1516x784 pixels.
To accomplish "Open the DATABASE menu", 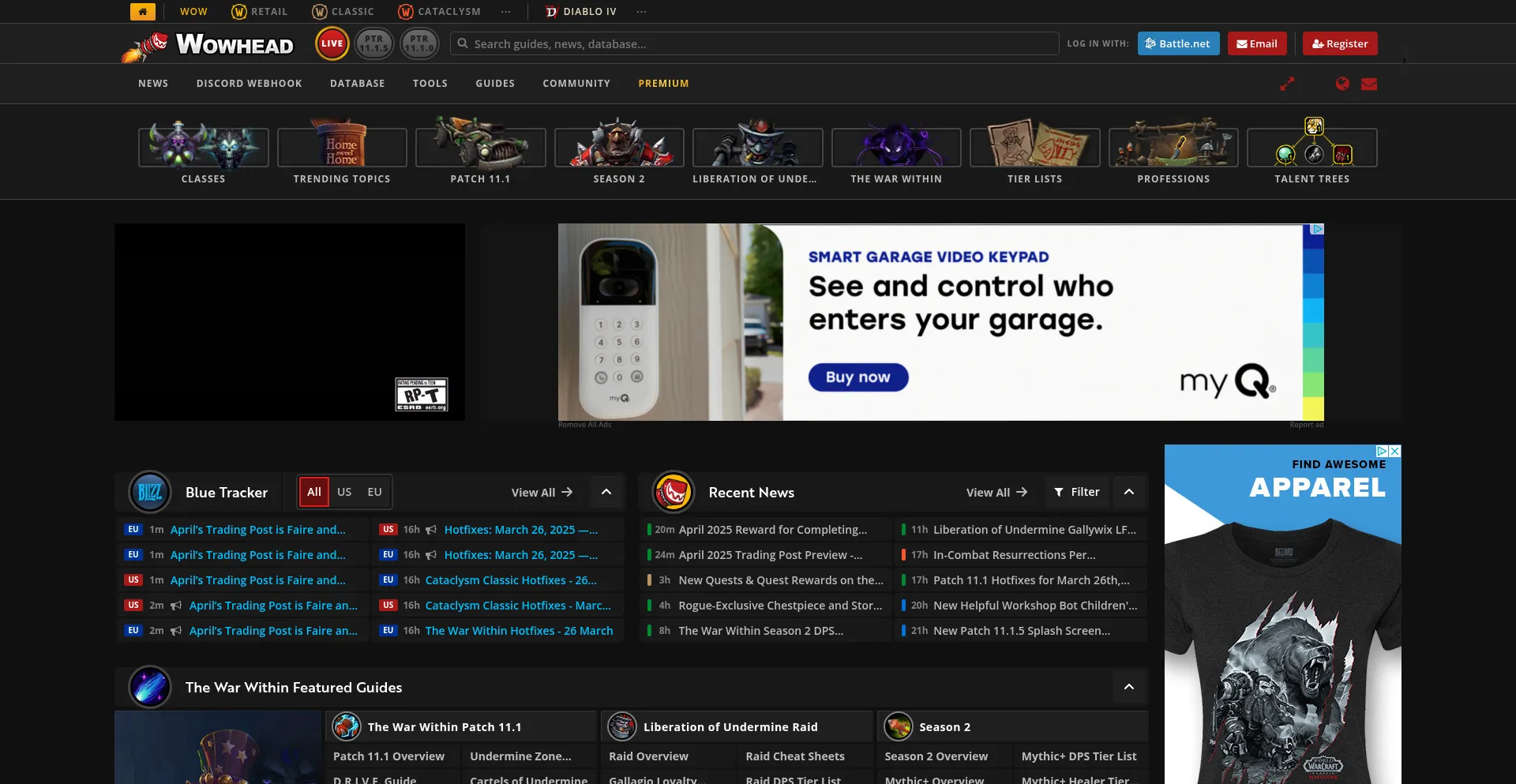I will pos(357,83).
